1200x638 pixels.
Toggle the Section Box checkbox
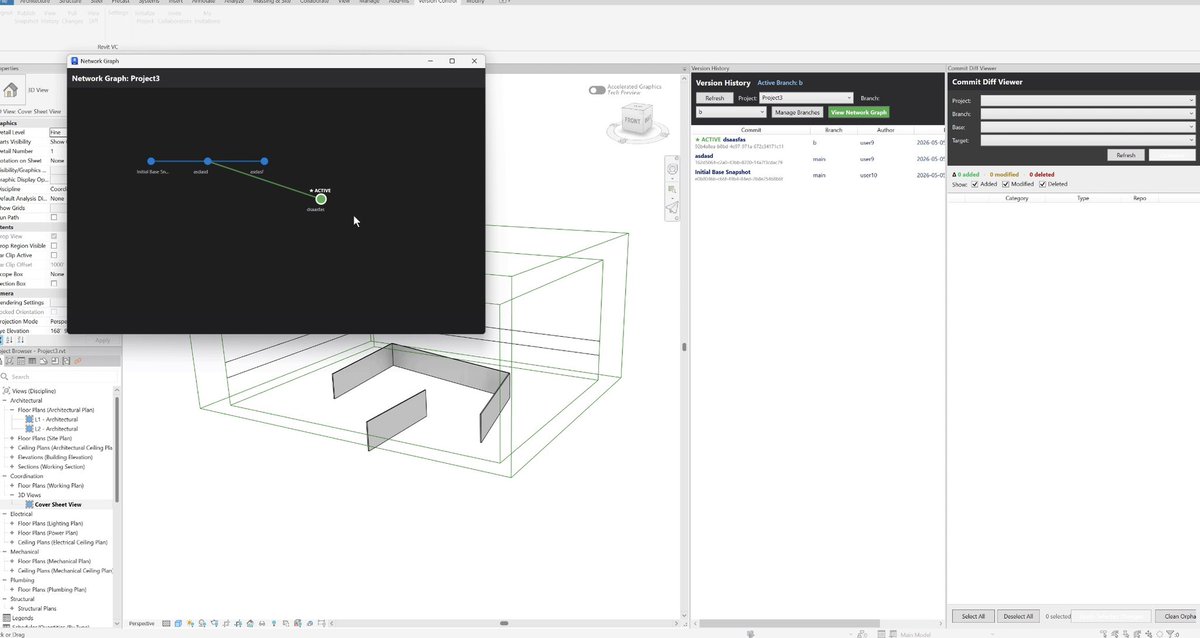54,283
